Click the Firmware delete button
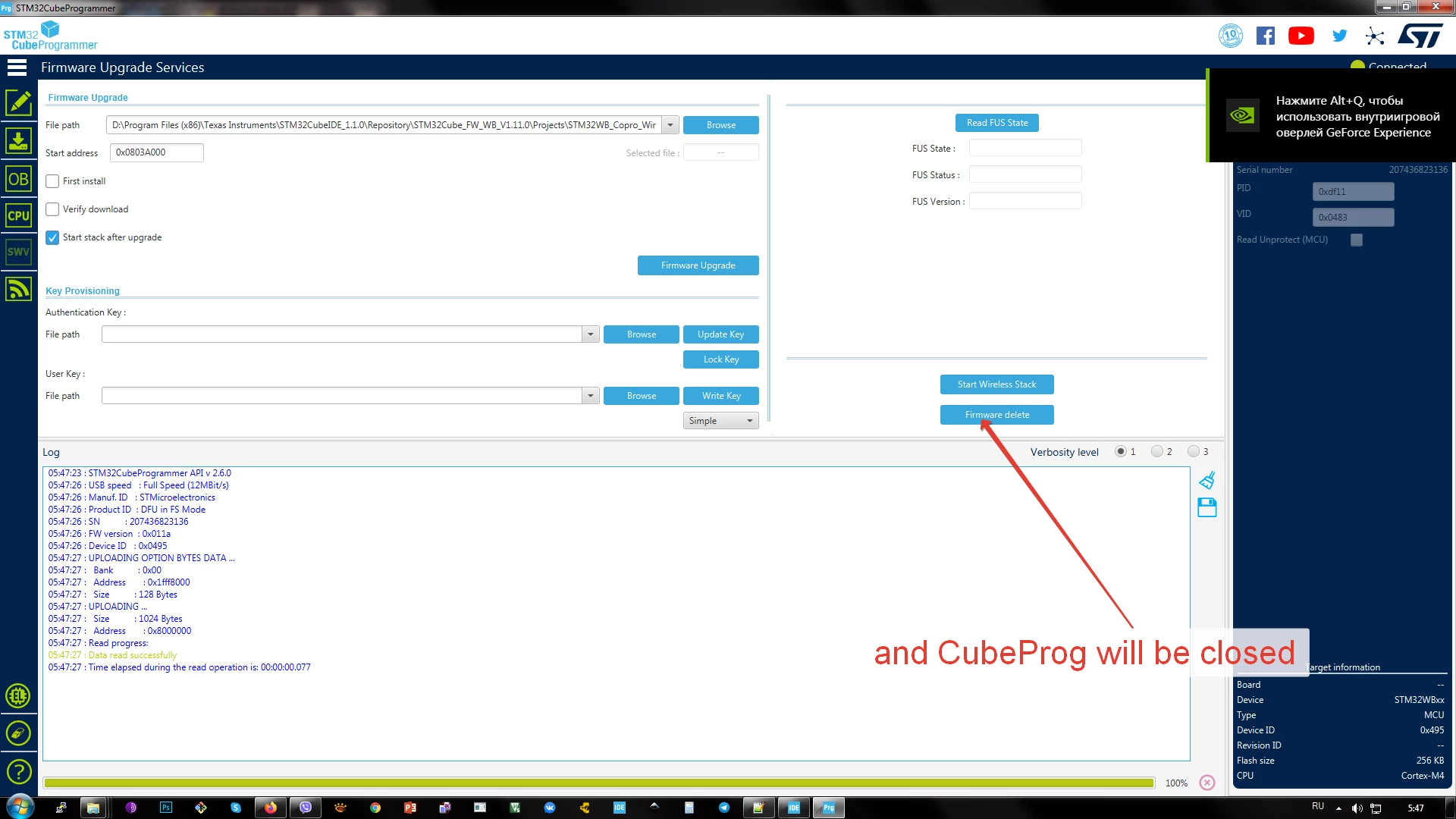The width and height of the screenshot is (1456, 819). (x=996, y=415)
